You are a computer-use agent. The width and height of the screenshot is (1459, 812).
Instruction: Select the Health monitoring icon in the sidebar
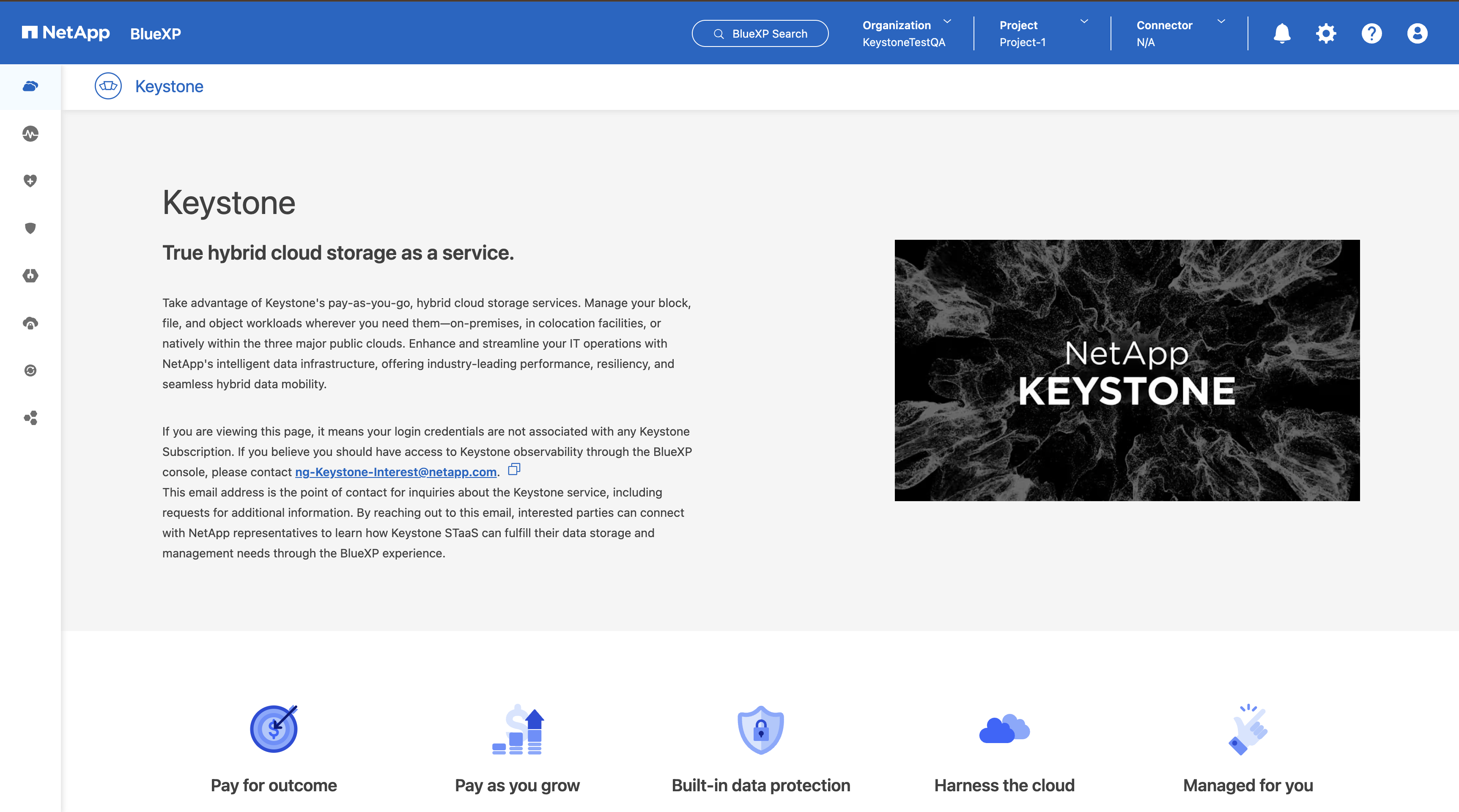pos(30,134)
